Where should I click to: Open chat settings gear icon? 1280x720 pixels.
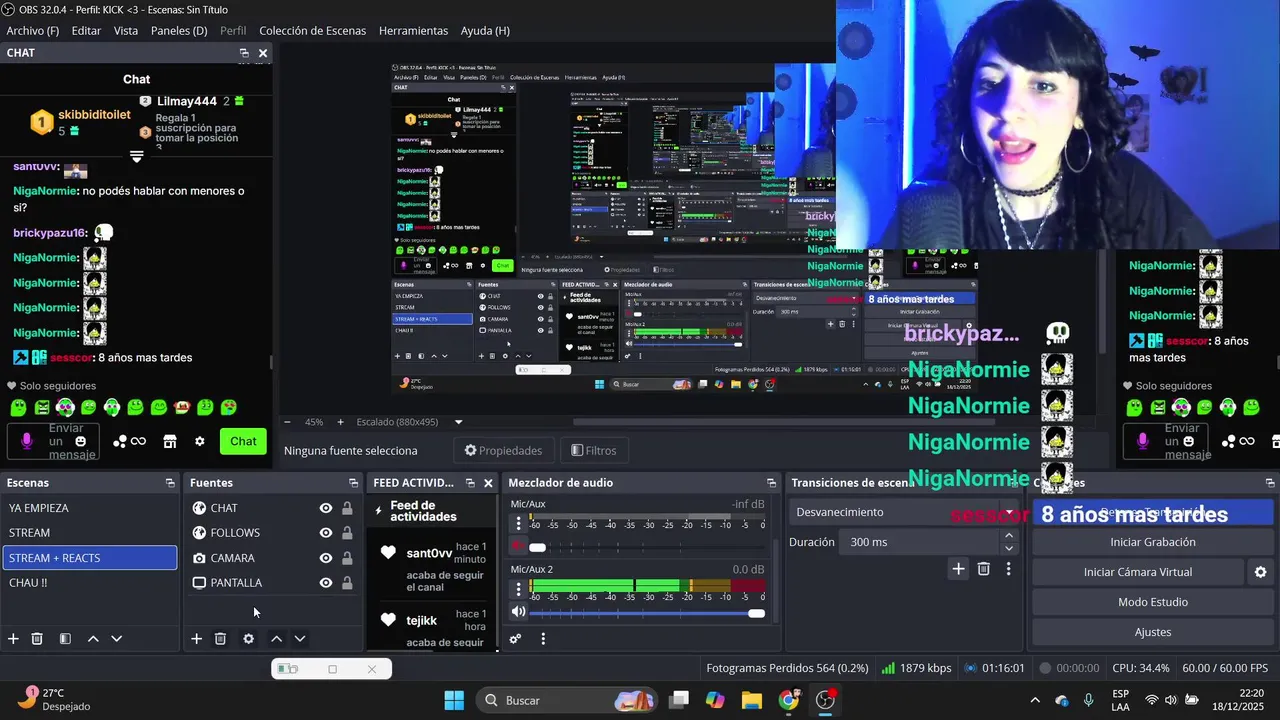point(200,441)
